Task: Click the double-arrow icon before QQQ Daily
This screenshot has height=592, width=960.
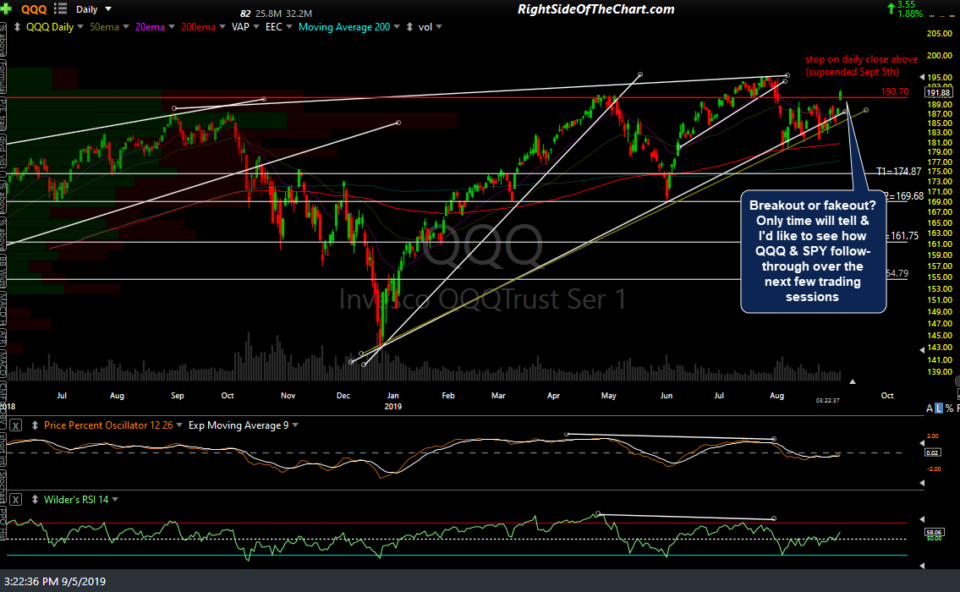Action: click(15, 27)
